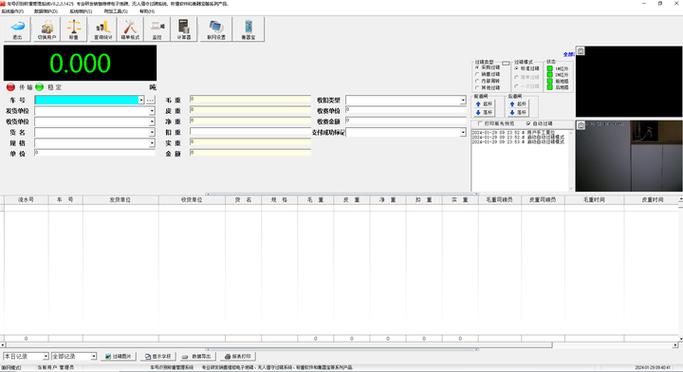Expand the 车号 vehicle number dropdown

(141, 100)
